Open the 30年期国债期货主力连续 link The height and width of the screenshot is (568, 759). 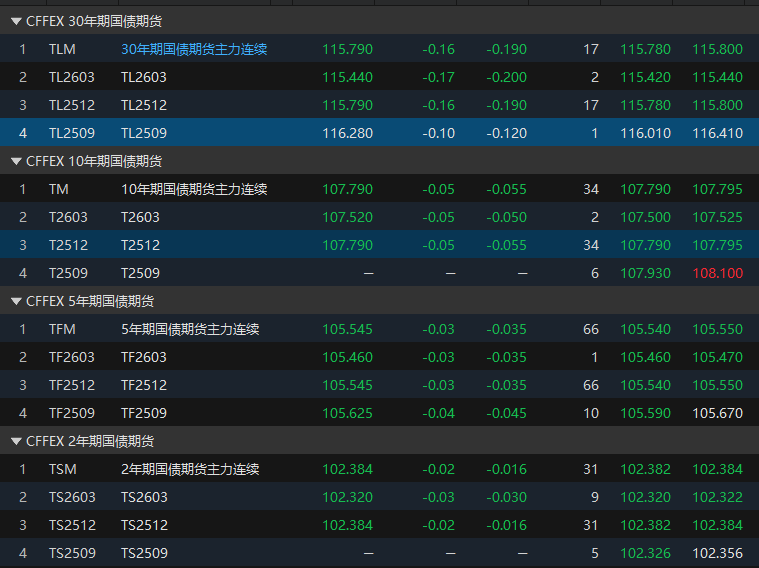(x=194, y=49)
